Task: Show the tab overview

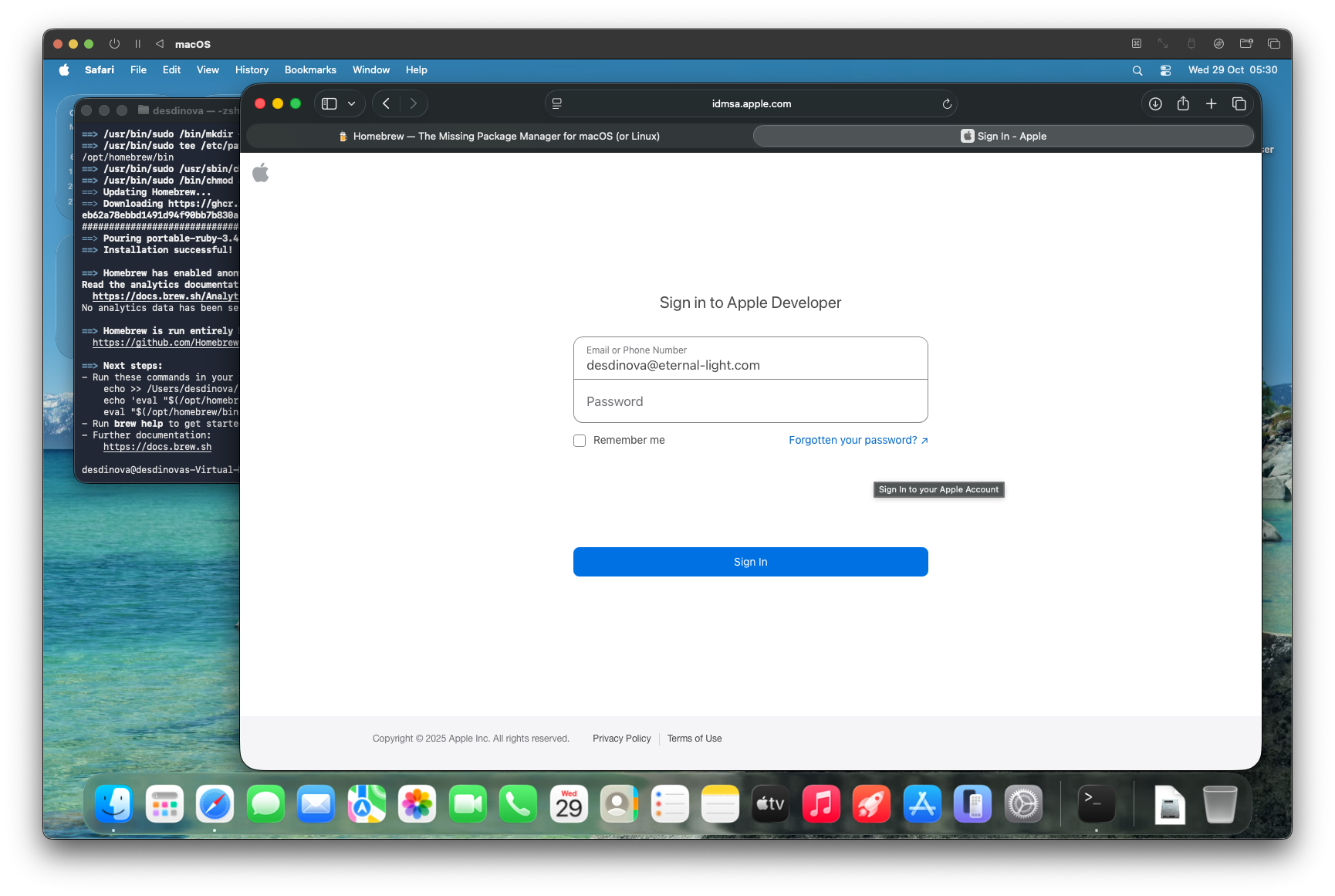Action: click(x=1239, y=103)
